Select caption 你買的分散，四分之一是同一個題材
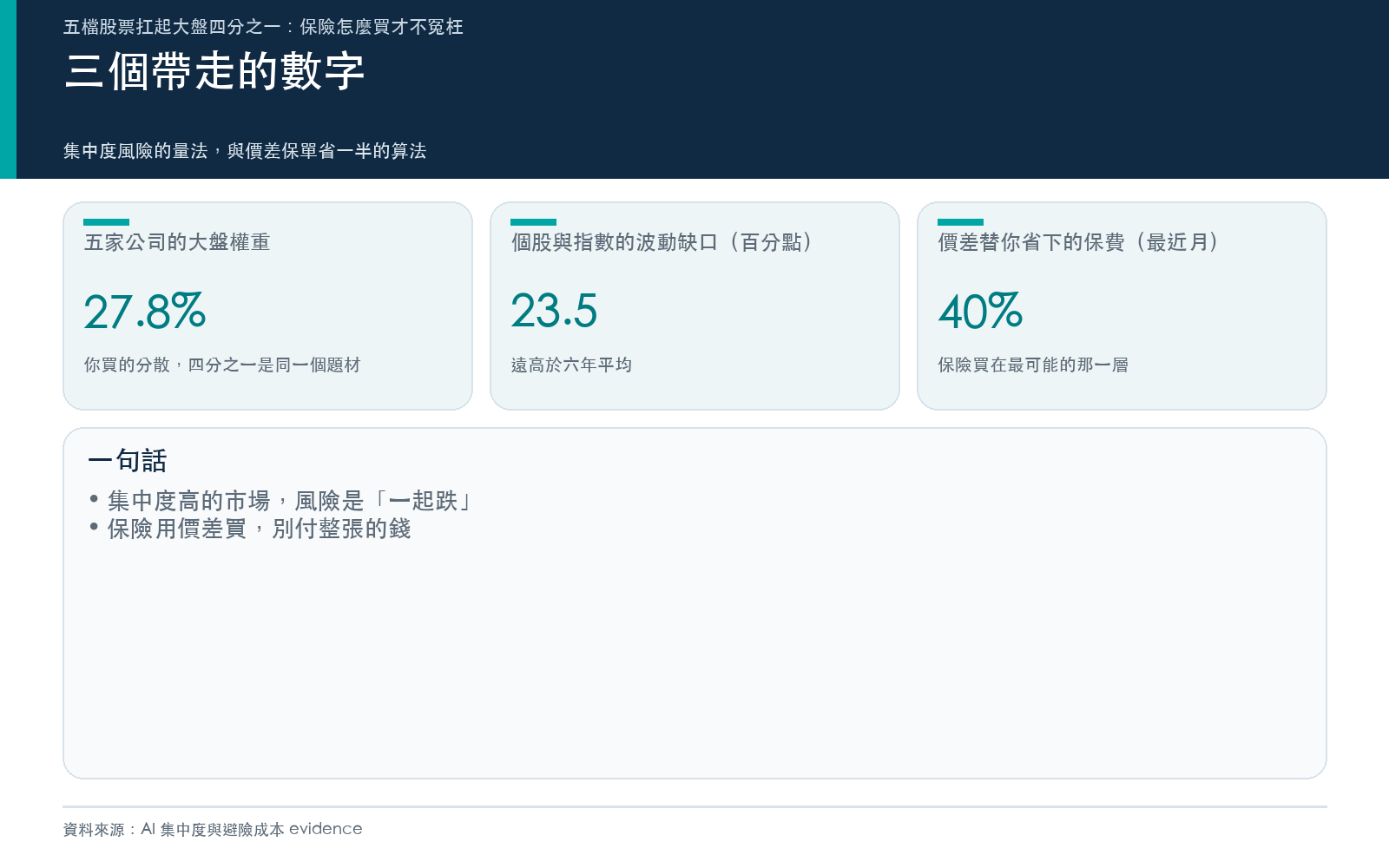This screenshot has height=868, width=1389. pyautogui.click(x=222, y=365)
